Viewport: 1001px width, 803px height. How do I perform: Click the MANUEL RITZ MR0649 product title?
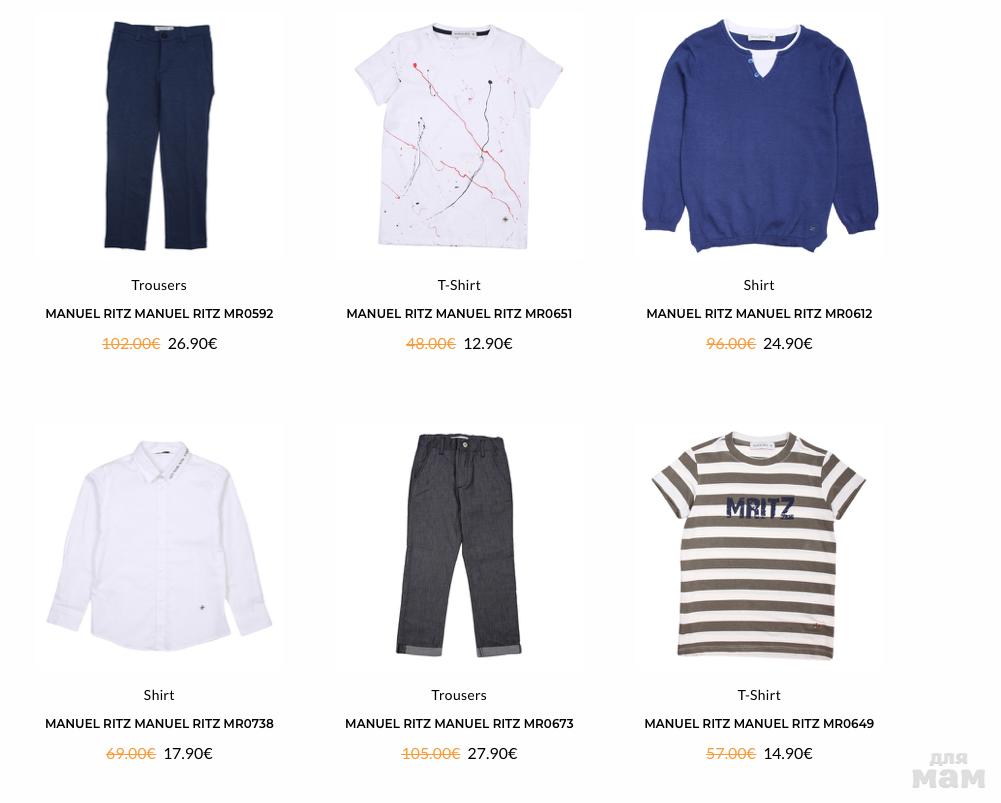(x=759, y=723)
